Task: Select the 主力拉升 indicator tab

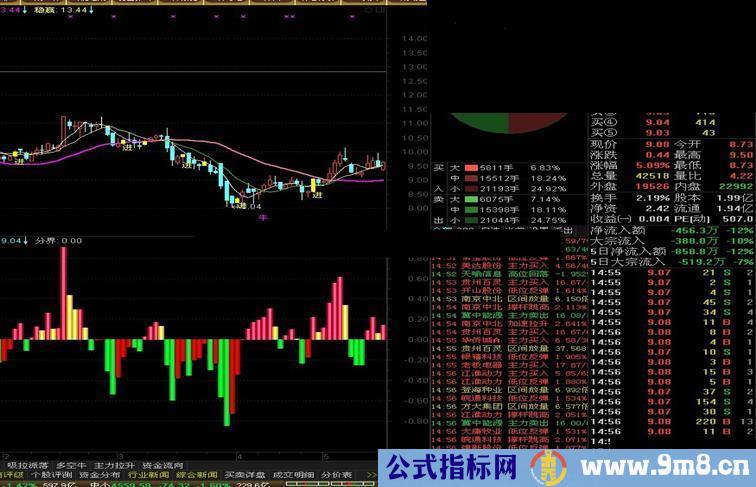Action: coord(114,465)
